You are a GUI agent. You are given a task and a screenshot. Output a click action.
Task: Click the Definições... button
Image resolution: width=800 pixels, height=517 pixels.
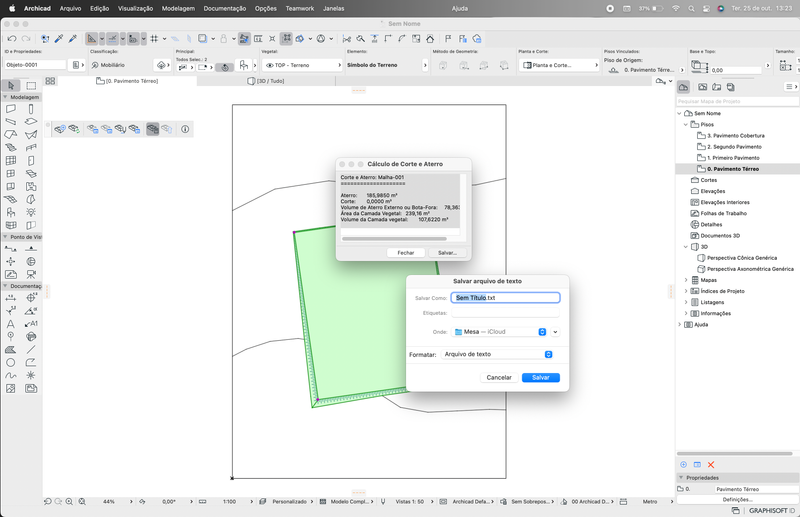(737, 500)
